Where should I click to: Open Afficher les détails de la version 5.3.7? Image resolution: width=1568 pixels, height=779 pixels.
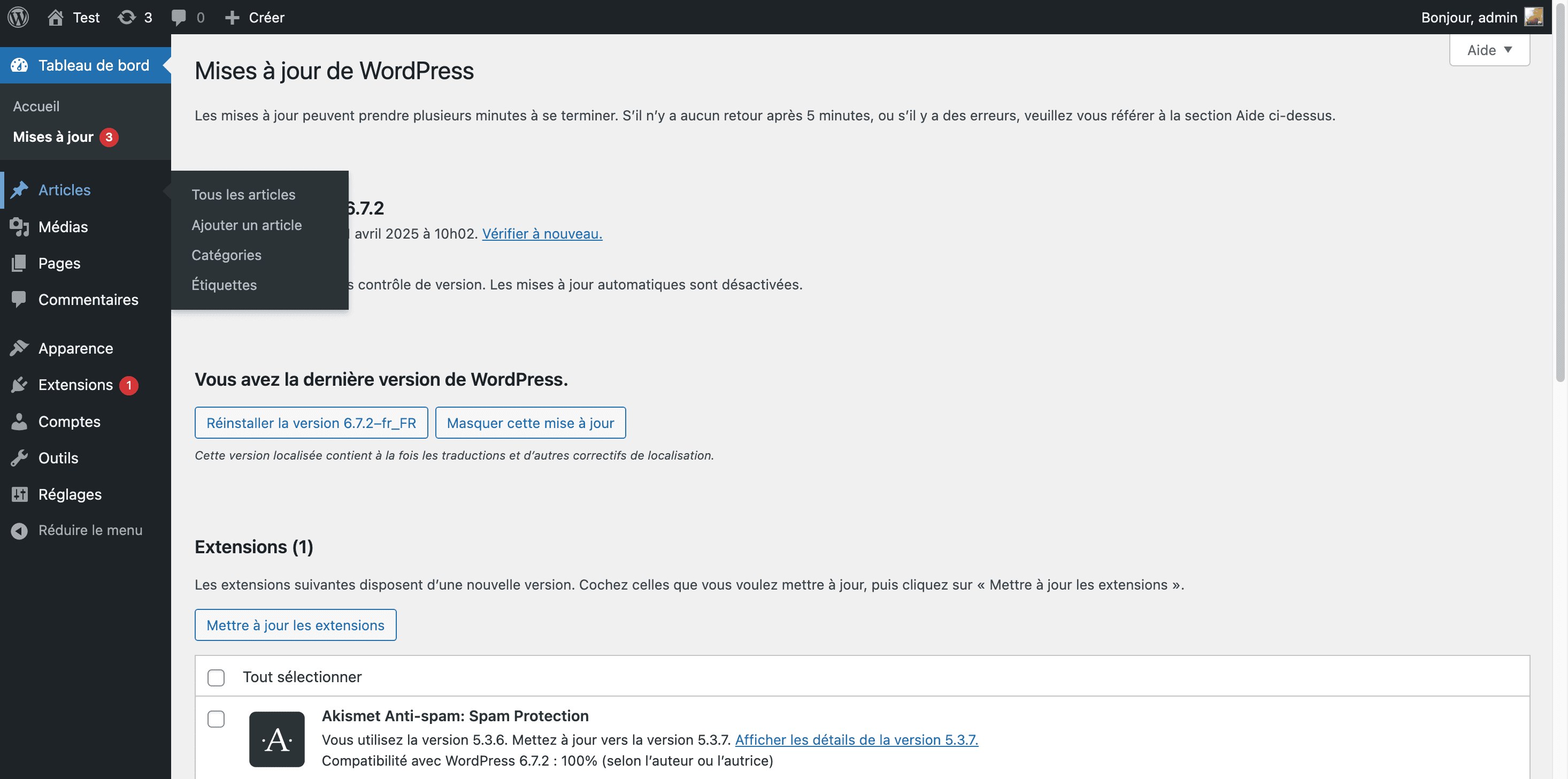coord(856,739)
